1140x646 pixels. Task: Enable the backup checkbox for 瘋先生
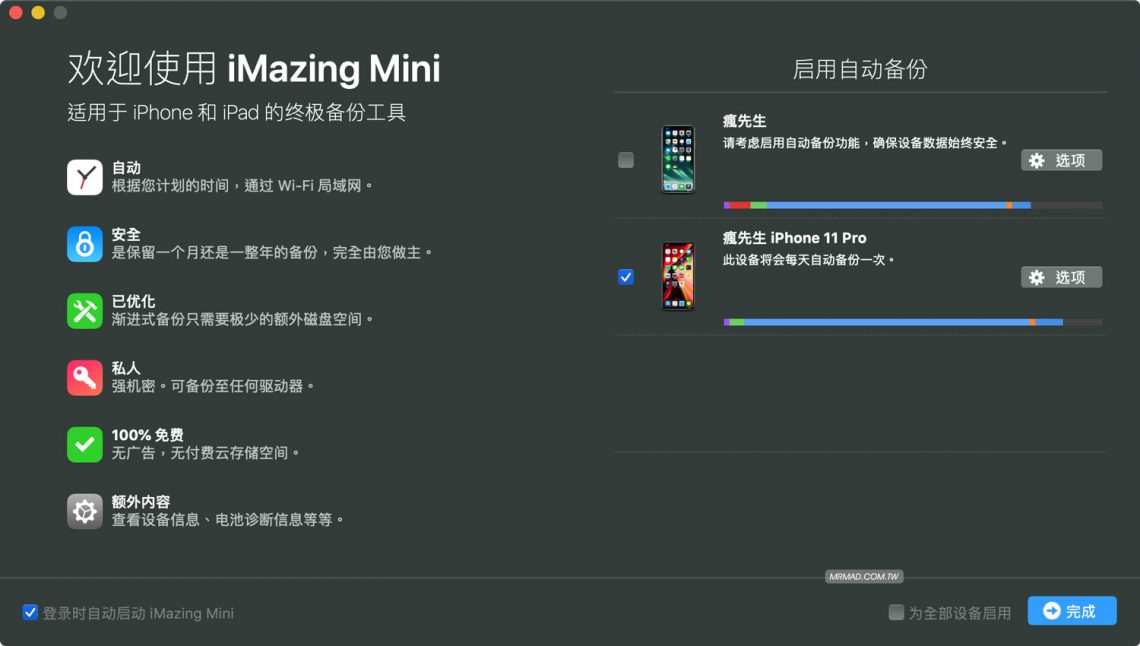626,160
